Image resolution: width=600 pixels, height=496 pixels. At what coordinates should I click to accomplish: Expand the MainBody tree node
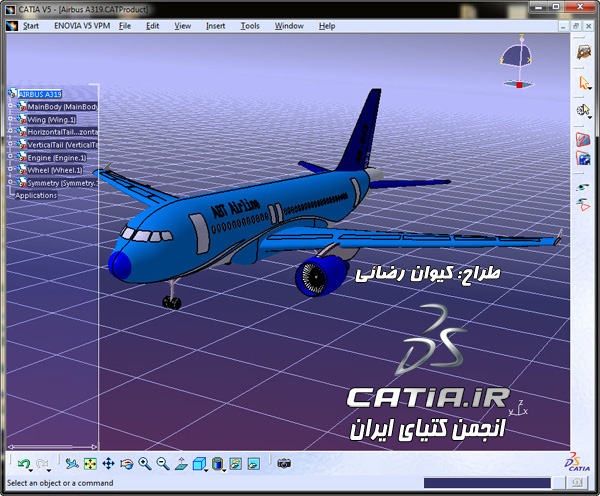click(11, 106)
